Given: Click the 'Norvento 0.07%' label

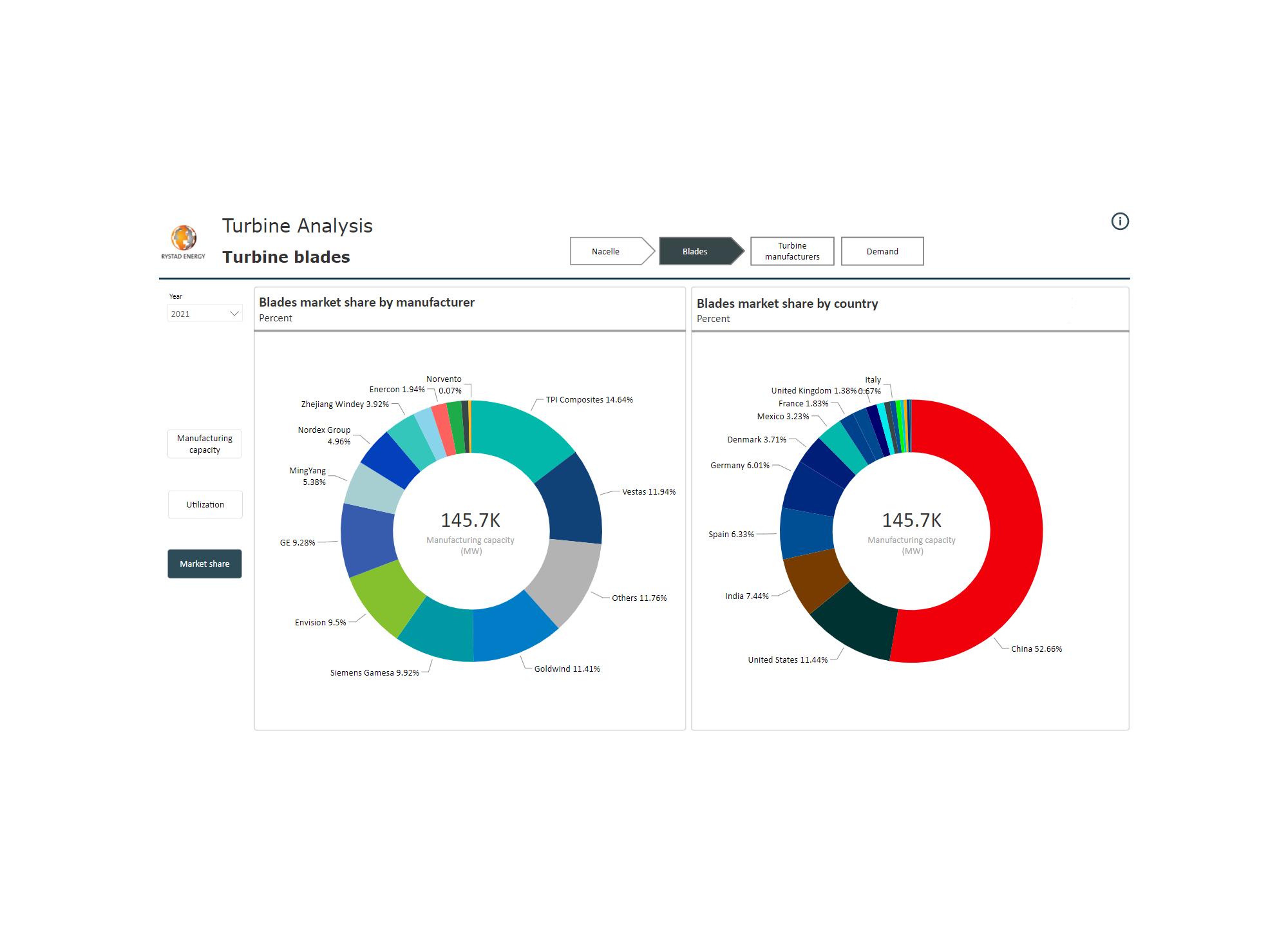Looking at the screenshot, I should [444, 385].
